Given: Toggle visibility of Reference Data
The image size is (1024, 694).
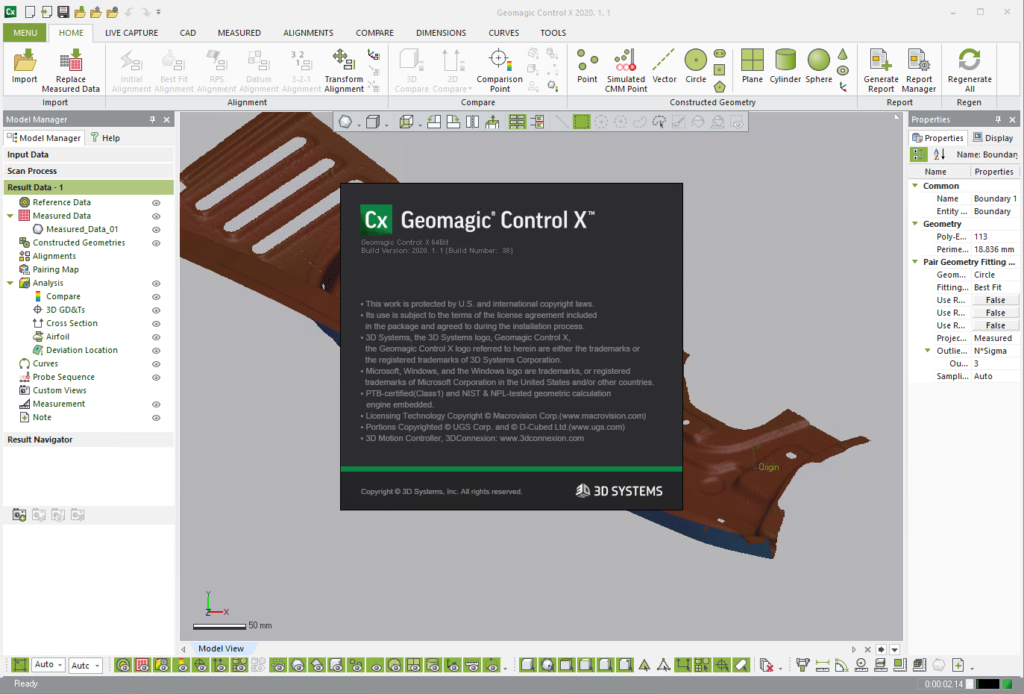Looking at the screenshot, I should [156, 203].
